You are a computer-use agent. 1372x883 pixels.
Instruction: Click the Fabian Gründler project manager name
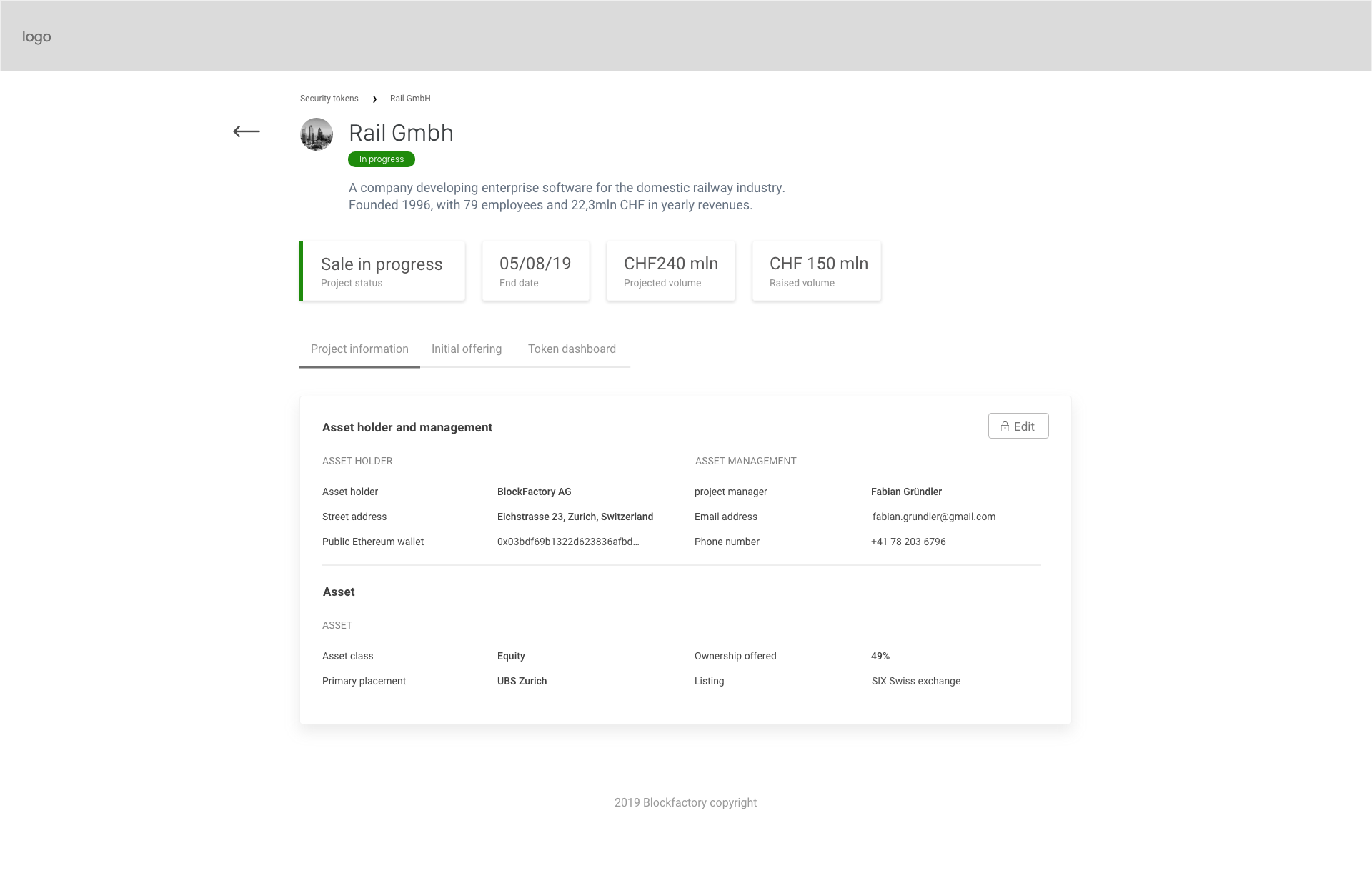[906, 492]
